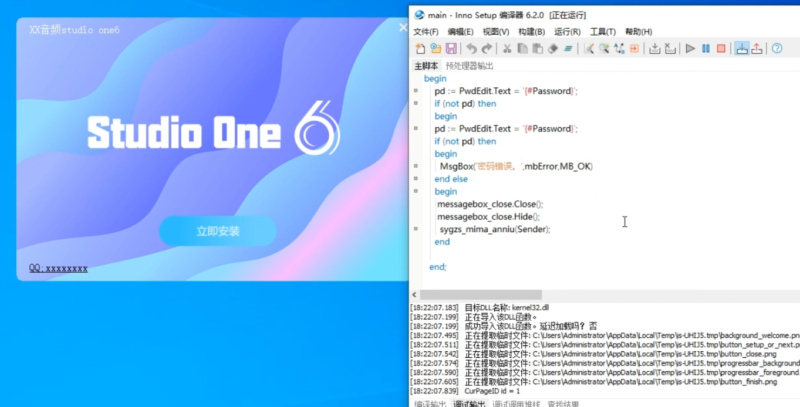The image size is (800, 407).
Task: Click the button_finish.png log line
Action: coord(594,382)
